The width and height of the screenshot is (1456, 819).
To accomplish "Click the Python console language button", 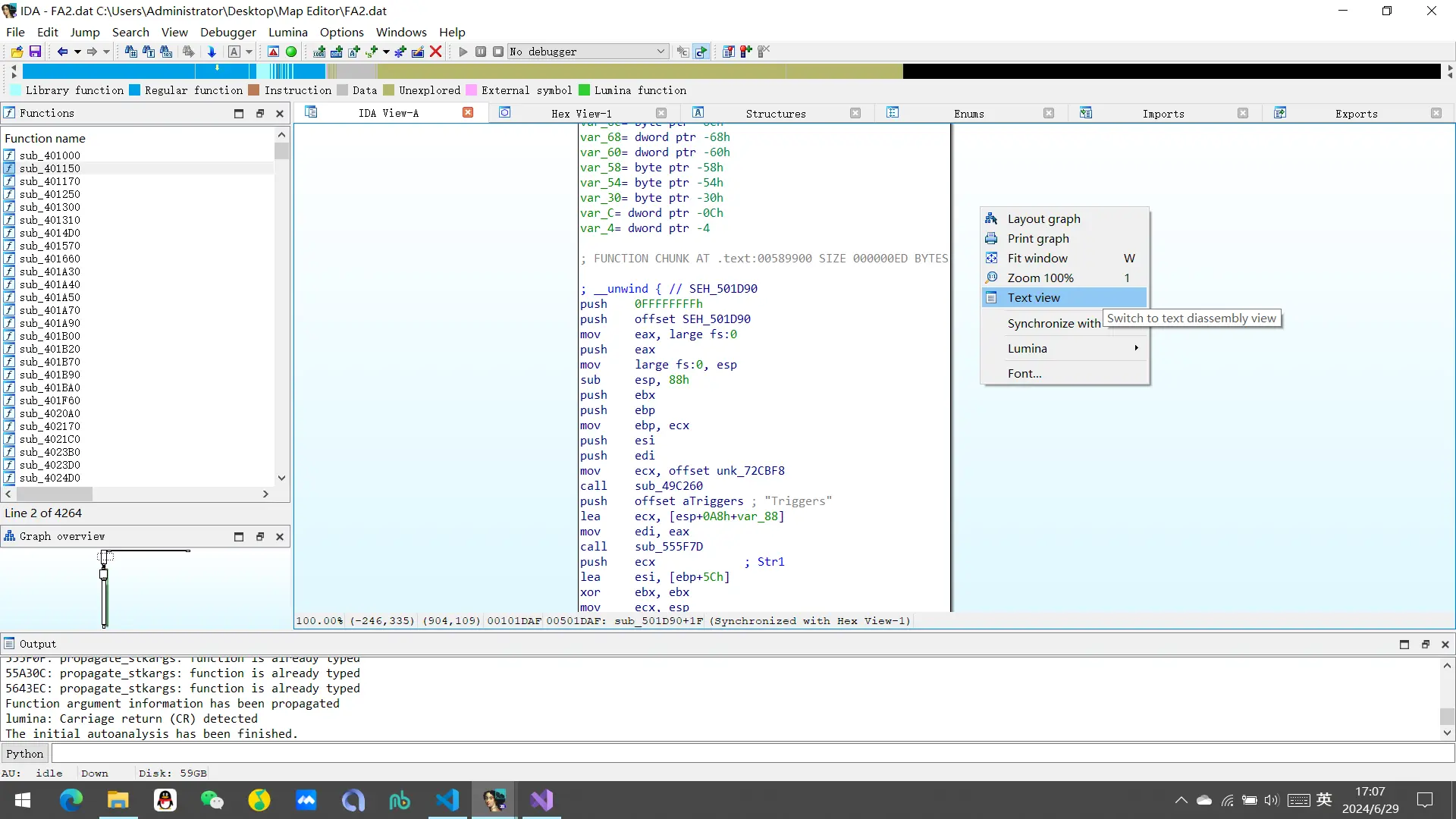I will 25,753.
